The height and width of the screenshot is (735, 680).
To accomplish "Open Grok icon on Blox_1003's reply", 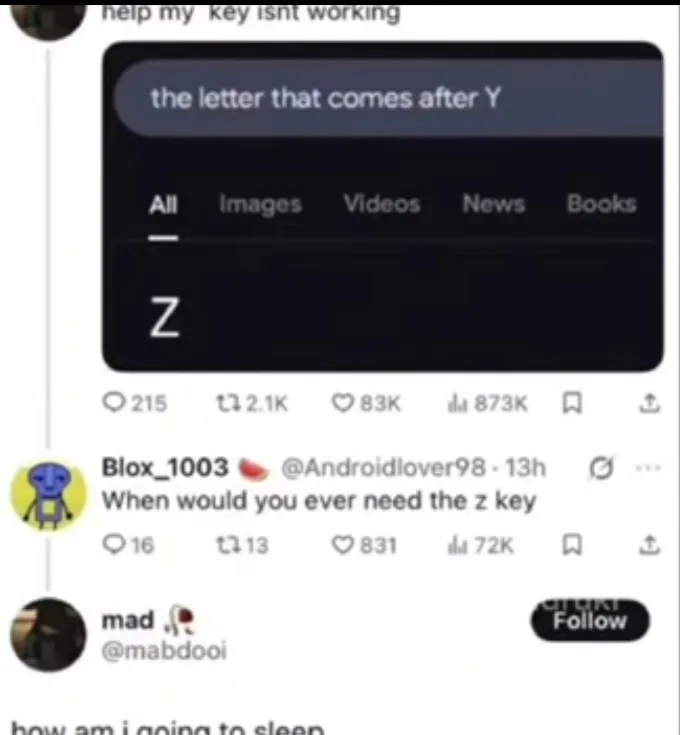I will [x=601, y=468].
